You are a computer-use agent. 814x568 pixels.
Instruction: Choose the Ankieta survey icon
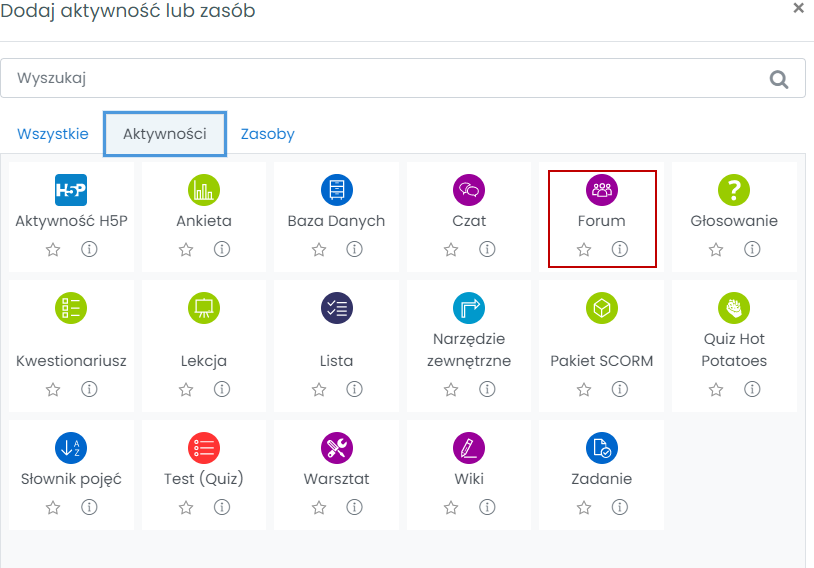tap(204, 189)
